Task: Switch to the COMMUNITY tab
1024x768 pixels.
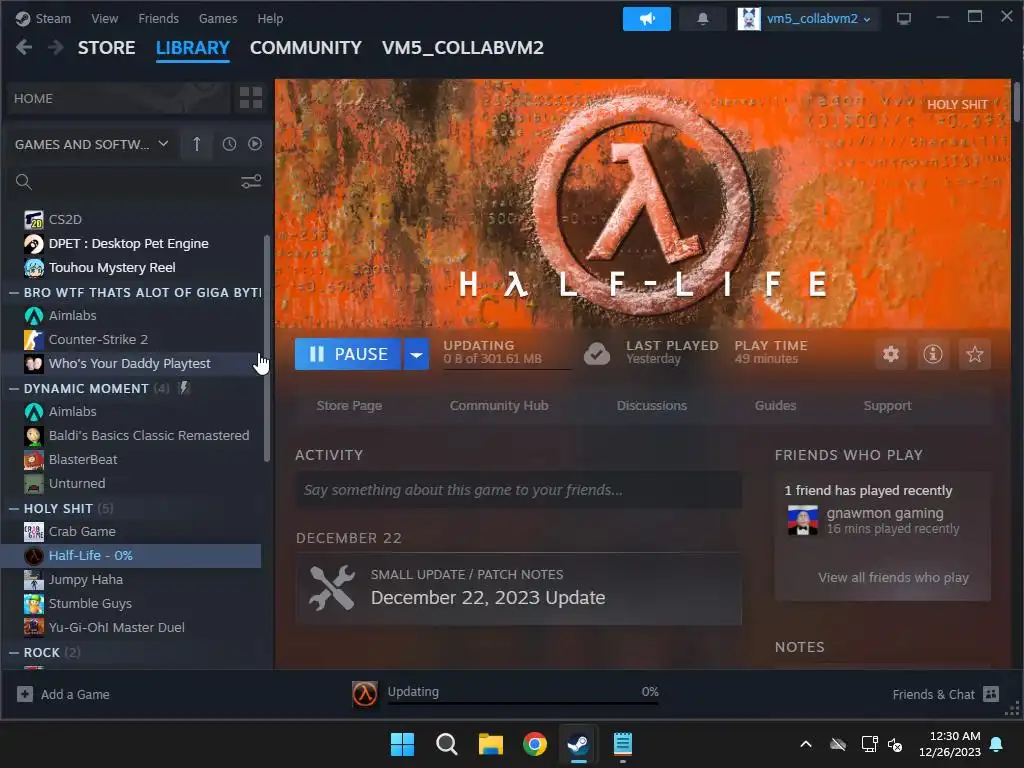Action: pos(306,48)
